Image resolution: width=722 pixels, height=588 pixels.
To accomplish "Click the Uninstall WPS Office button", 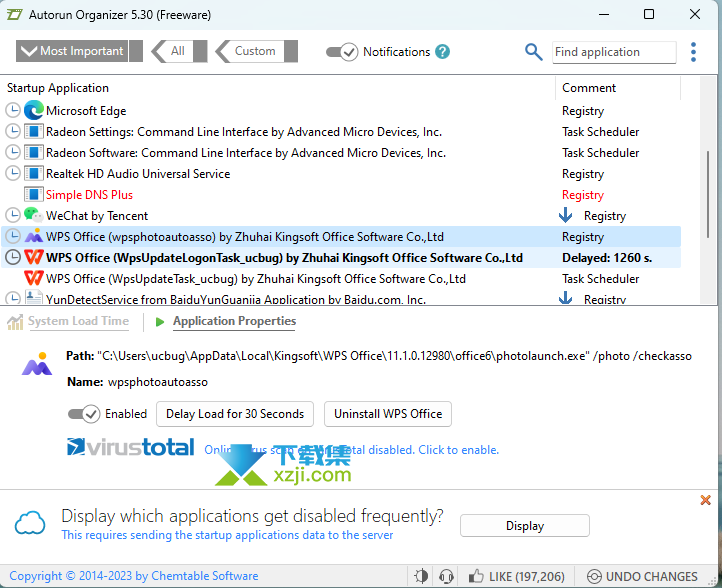I will [388, 414].
